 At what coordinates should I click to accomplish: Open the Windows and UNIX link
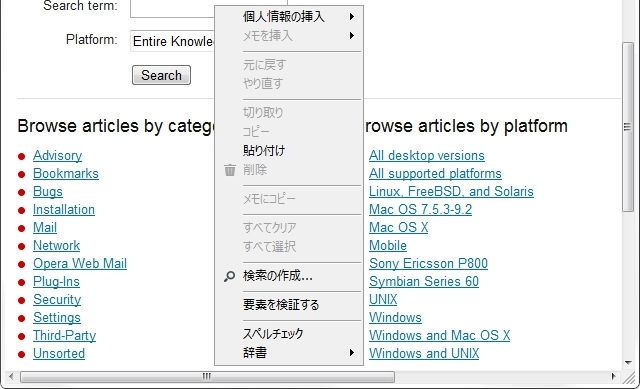(x=424, y=353)
